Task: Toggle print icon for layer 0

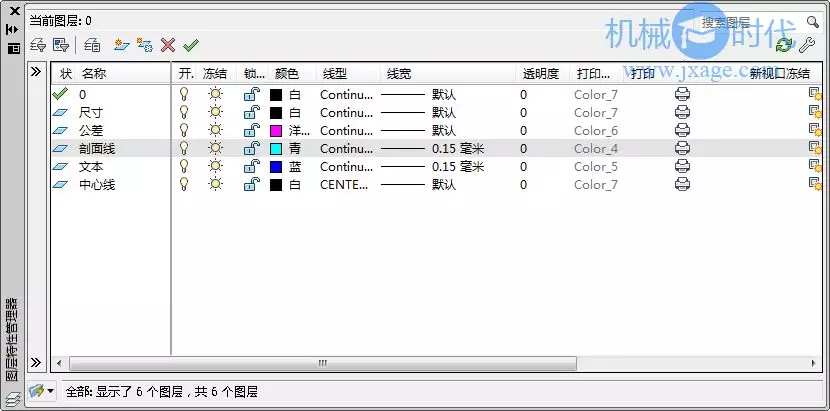Action: 682,95
